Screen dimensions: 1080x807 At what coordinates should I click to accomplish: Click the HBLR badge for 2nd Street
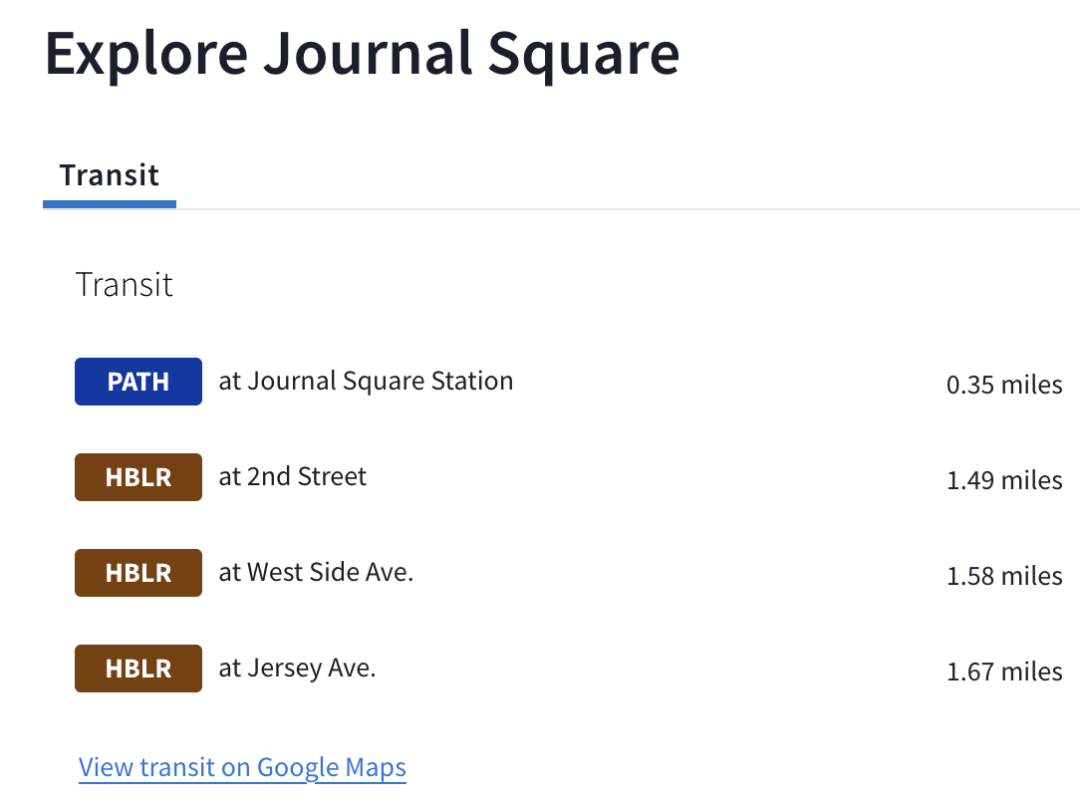point(138,477)
